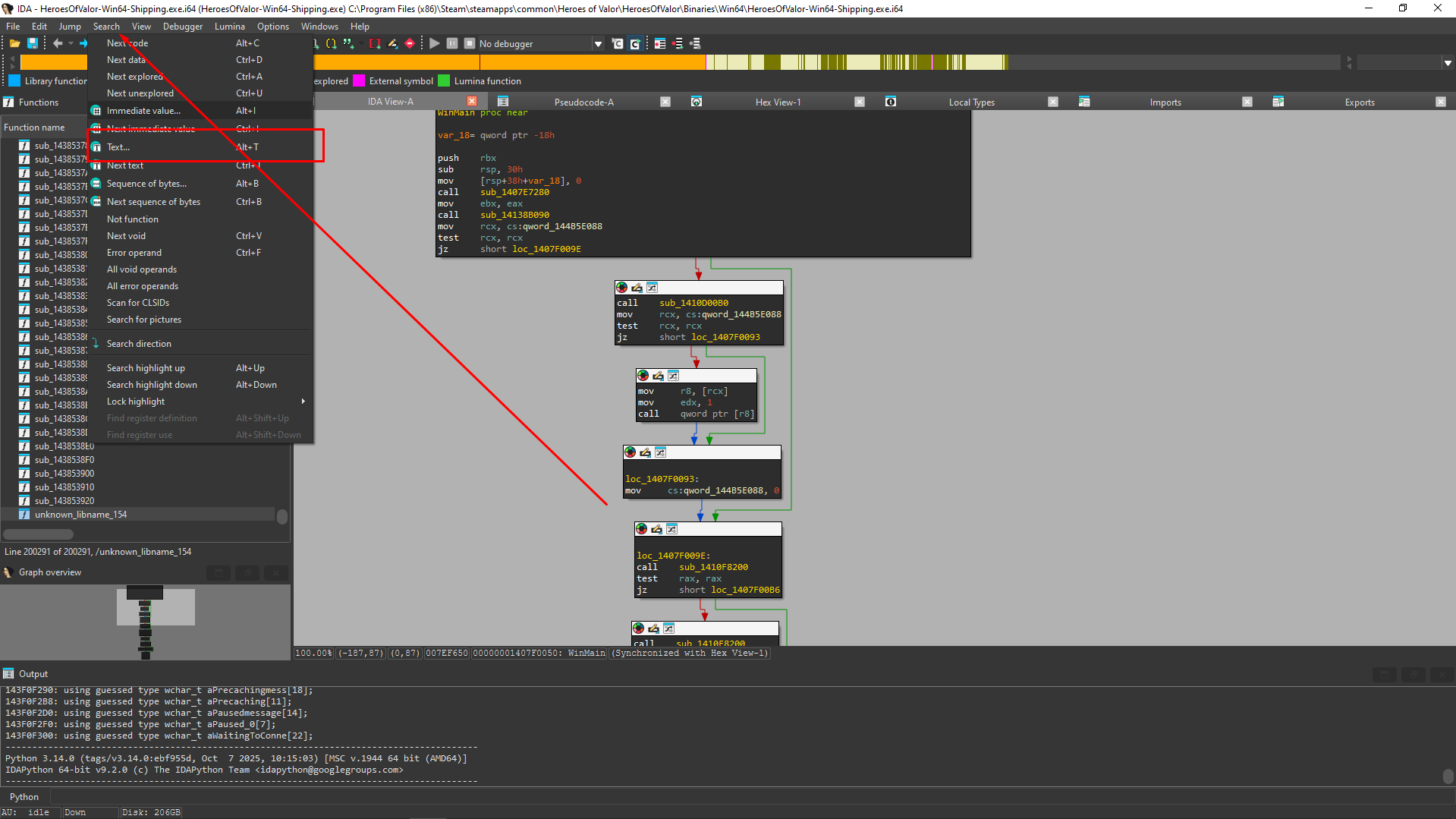Jump back with left arrow icon
Image resolution: width=1456 pixels, height=819 pixels.
click(58, 43)
